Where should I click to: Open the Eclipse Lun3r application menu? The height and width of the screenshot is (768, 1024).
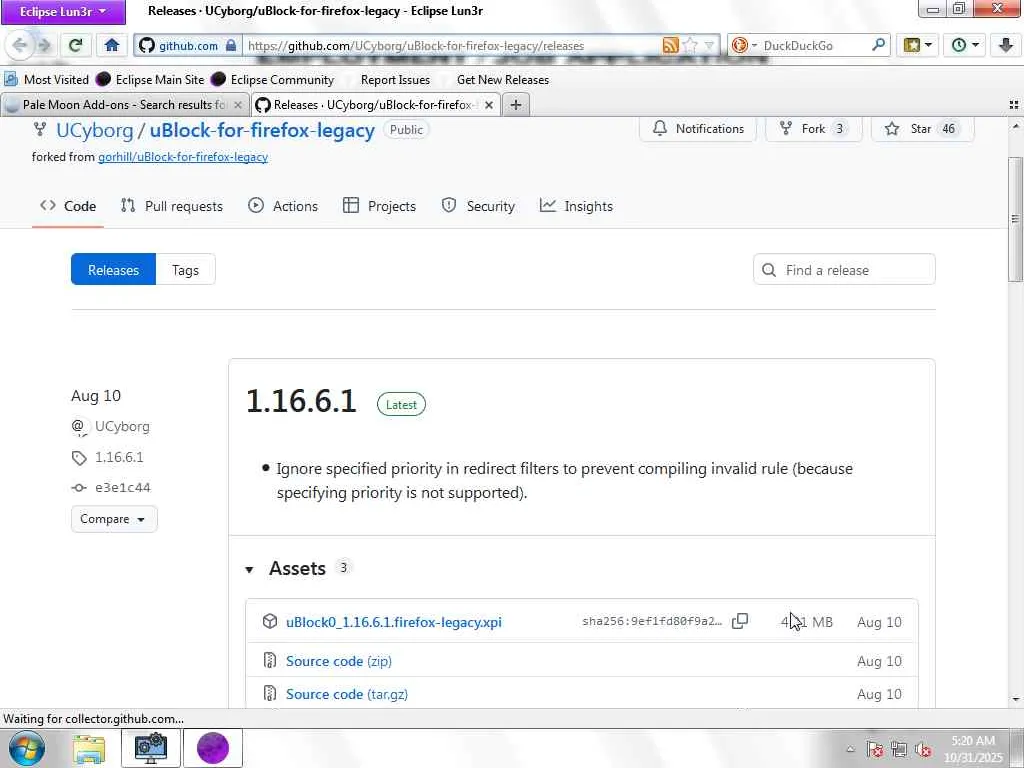[x=63, y=12]
